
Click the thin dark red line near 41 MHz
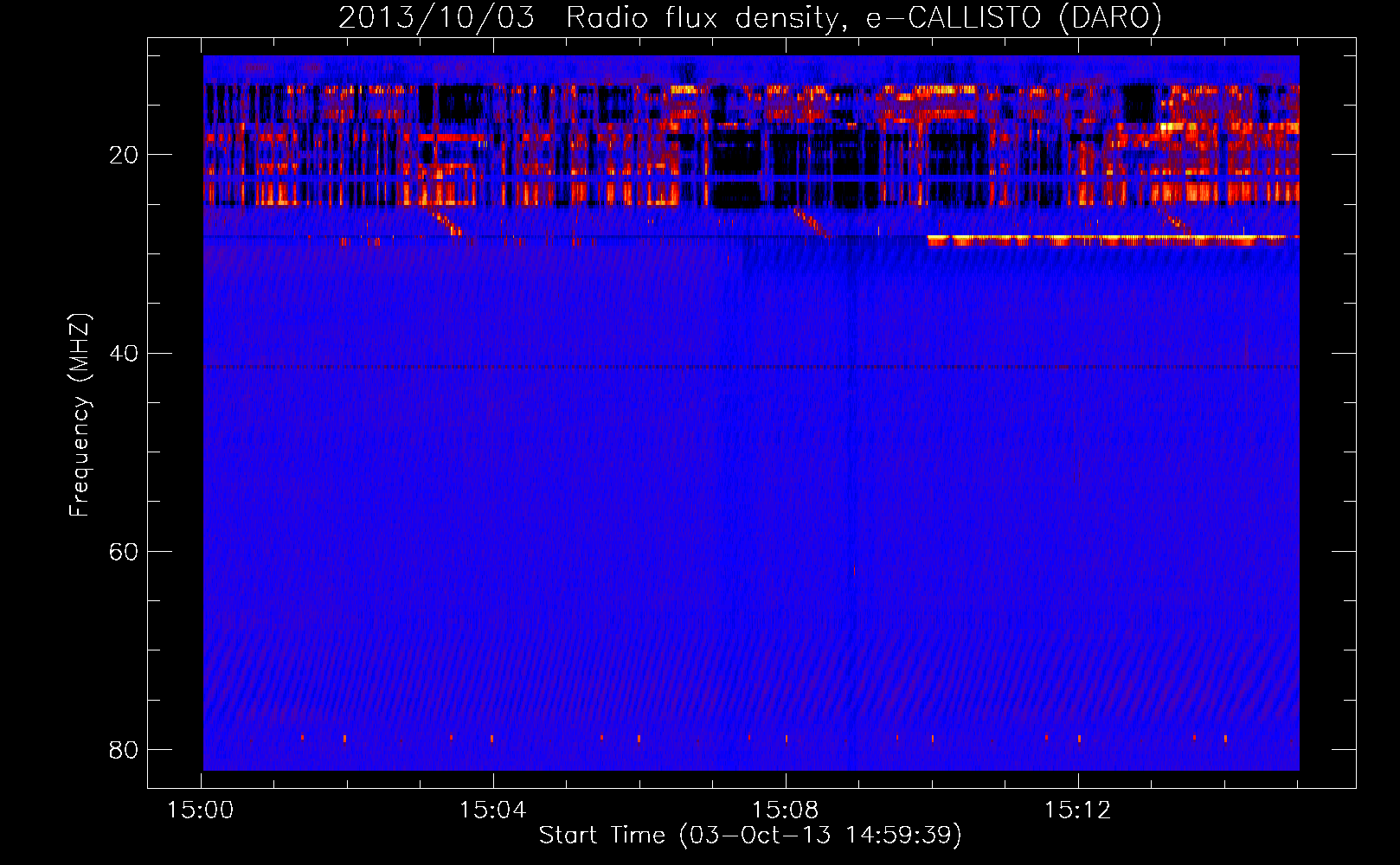(751, 367)
